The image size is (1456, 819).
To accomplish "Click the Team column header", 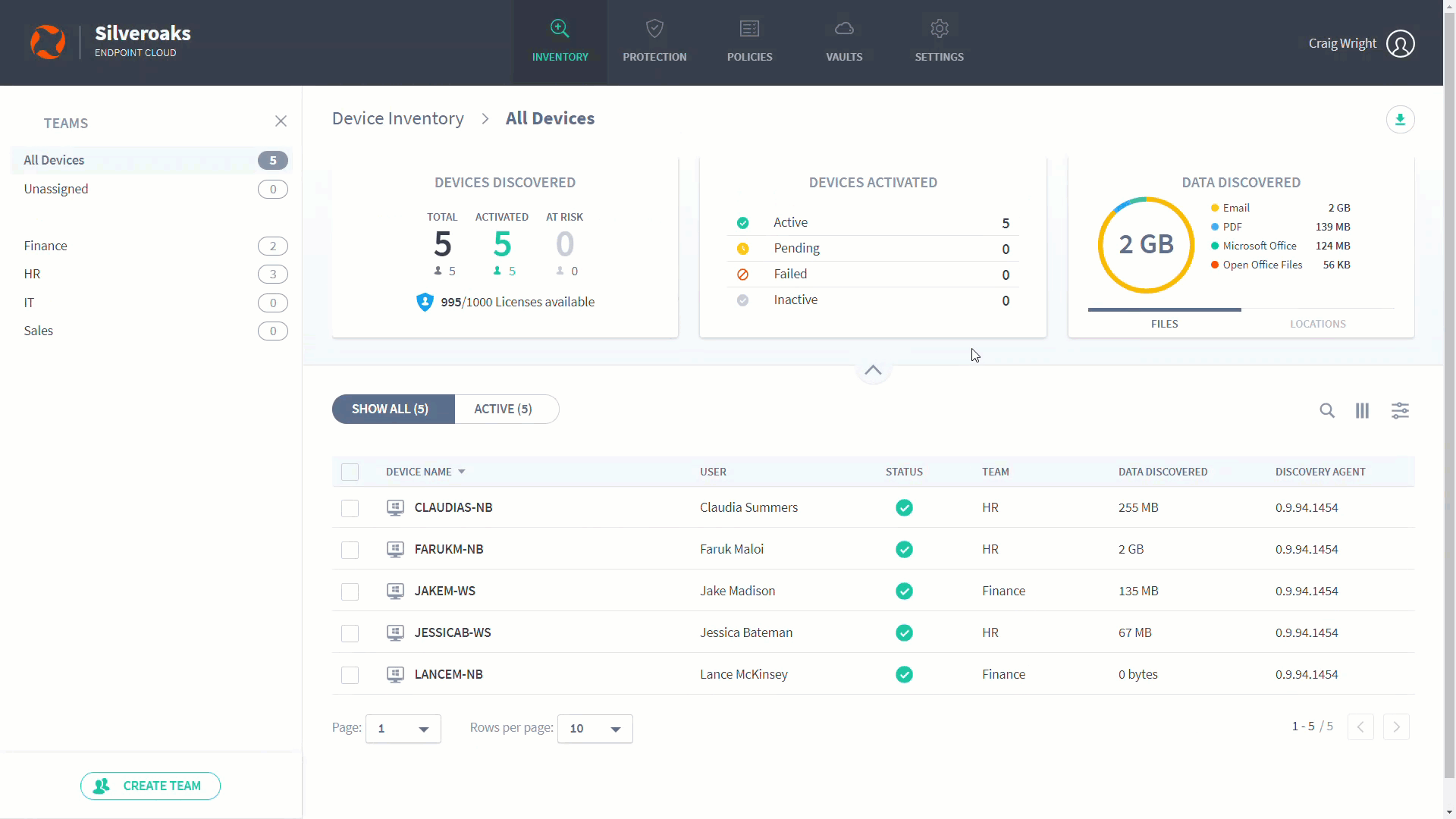I will click(x=995, y=472).
